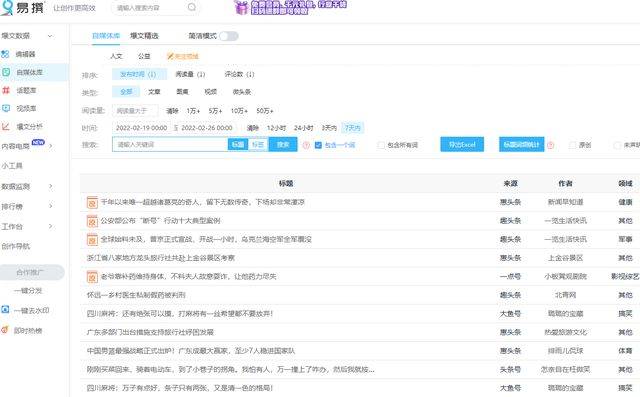
Task: Click the keyword search input field
Action: [x=170, y=144]
